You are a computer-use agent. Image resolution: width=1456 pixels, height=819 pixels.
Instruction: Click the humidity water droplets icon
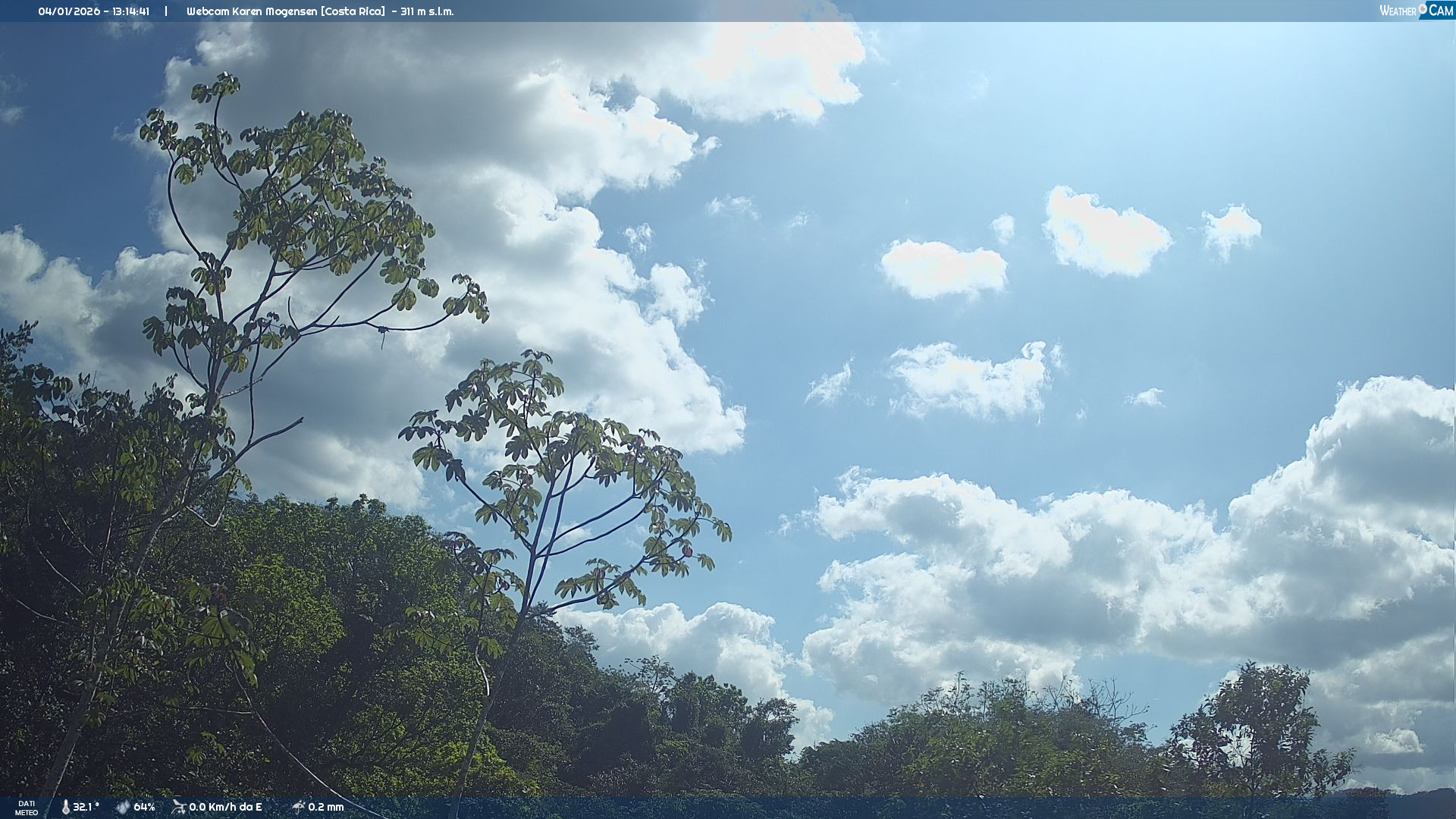(x=123, y=808)
